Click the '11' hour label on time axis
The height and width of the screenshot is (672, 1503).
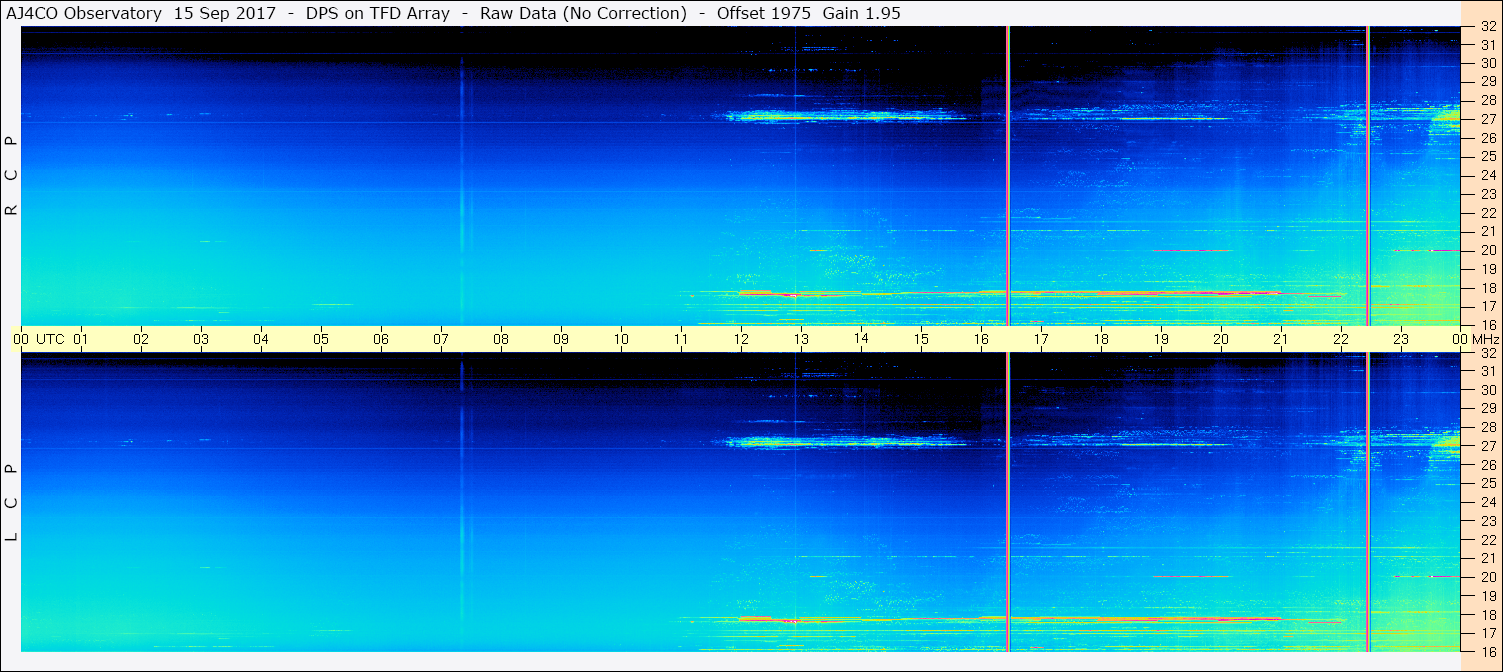[x=681, y=339]
